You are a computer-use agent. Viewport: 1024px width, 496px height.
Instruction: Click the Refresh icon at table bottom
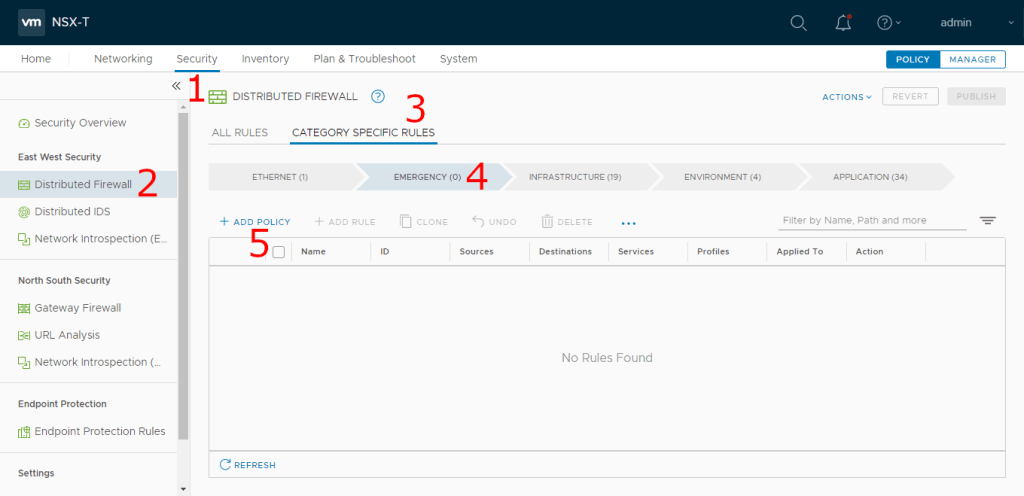226,464
